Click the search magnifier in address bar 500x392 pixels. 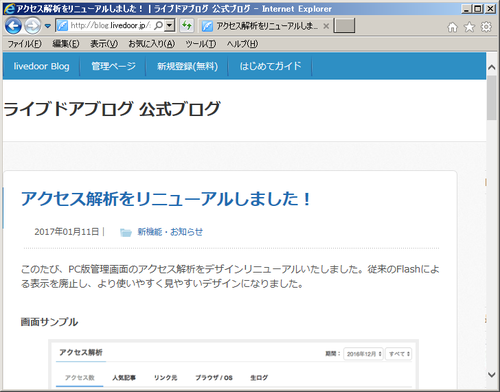tap(159, 25)
